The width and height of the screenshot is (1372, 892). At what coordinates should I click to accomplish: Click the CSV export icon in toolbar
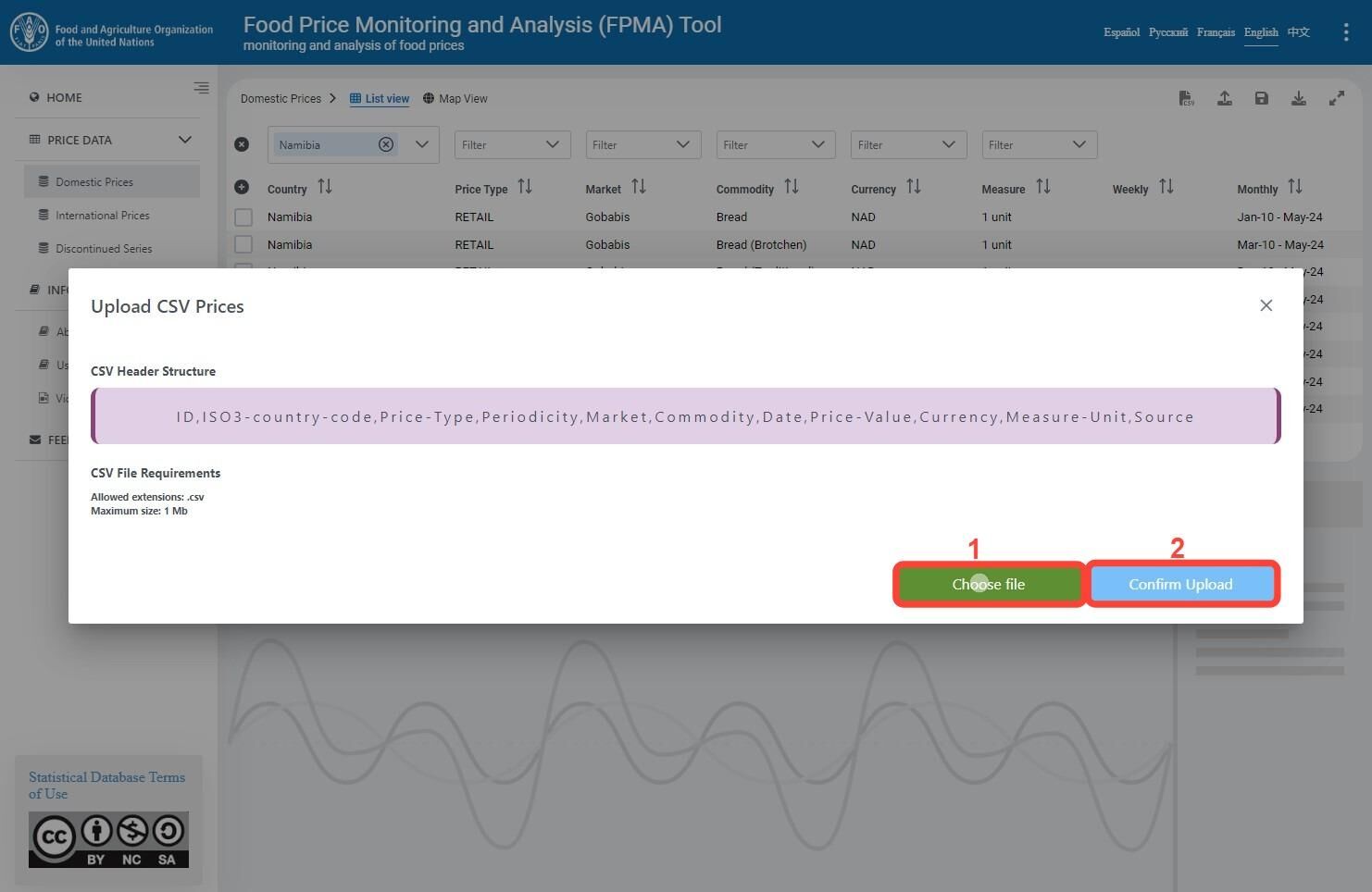[x=1186, y=98]
